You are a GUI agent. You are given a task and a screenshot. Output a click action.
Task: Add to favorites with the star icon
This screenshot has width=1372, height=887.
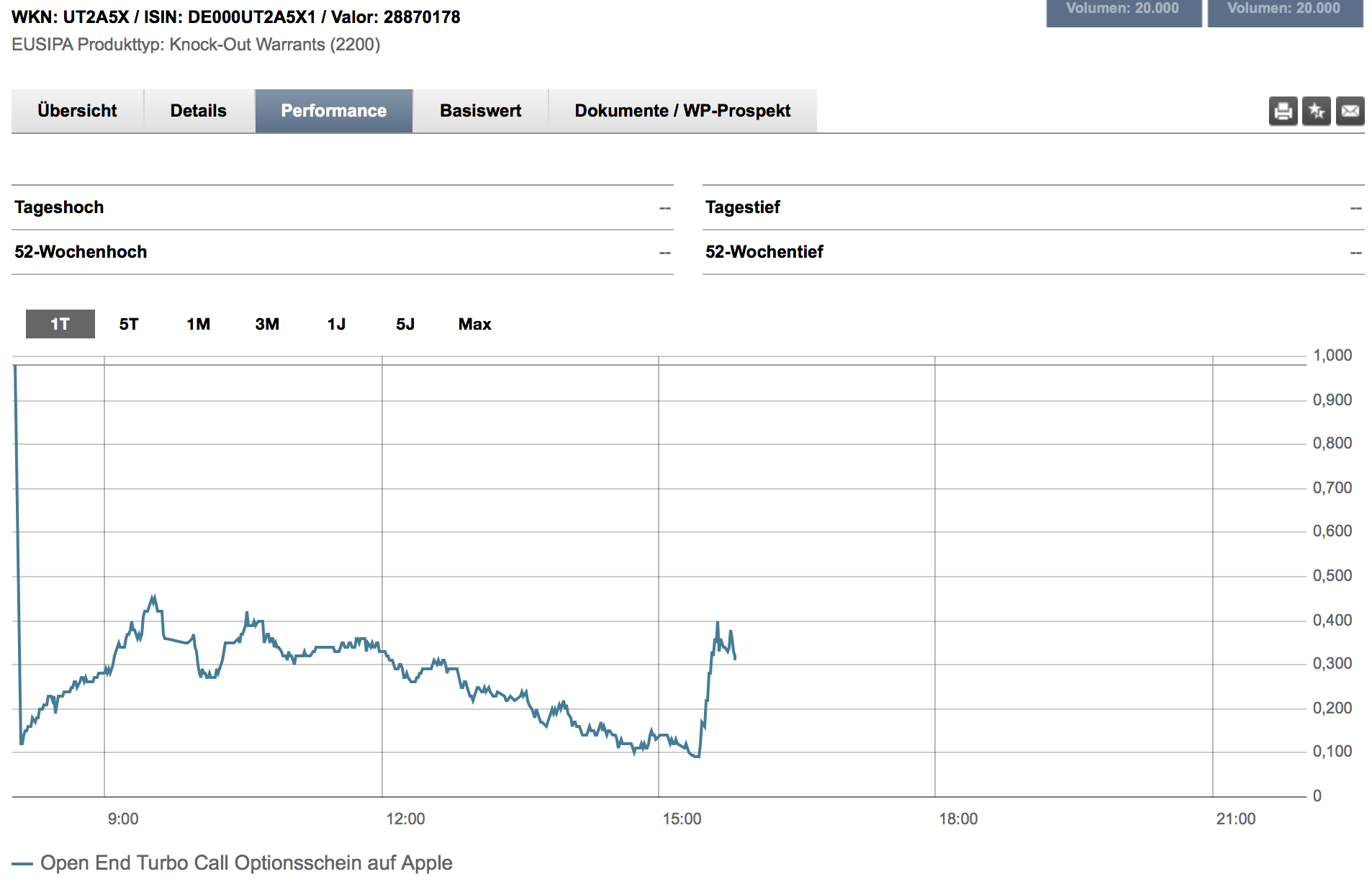[1317, 111]
